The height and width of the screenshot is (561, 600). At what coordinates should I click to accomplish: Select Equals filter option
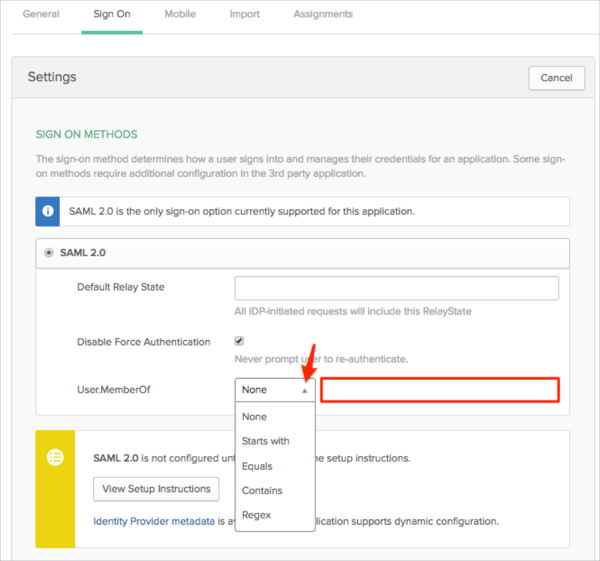point(257,466)
